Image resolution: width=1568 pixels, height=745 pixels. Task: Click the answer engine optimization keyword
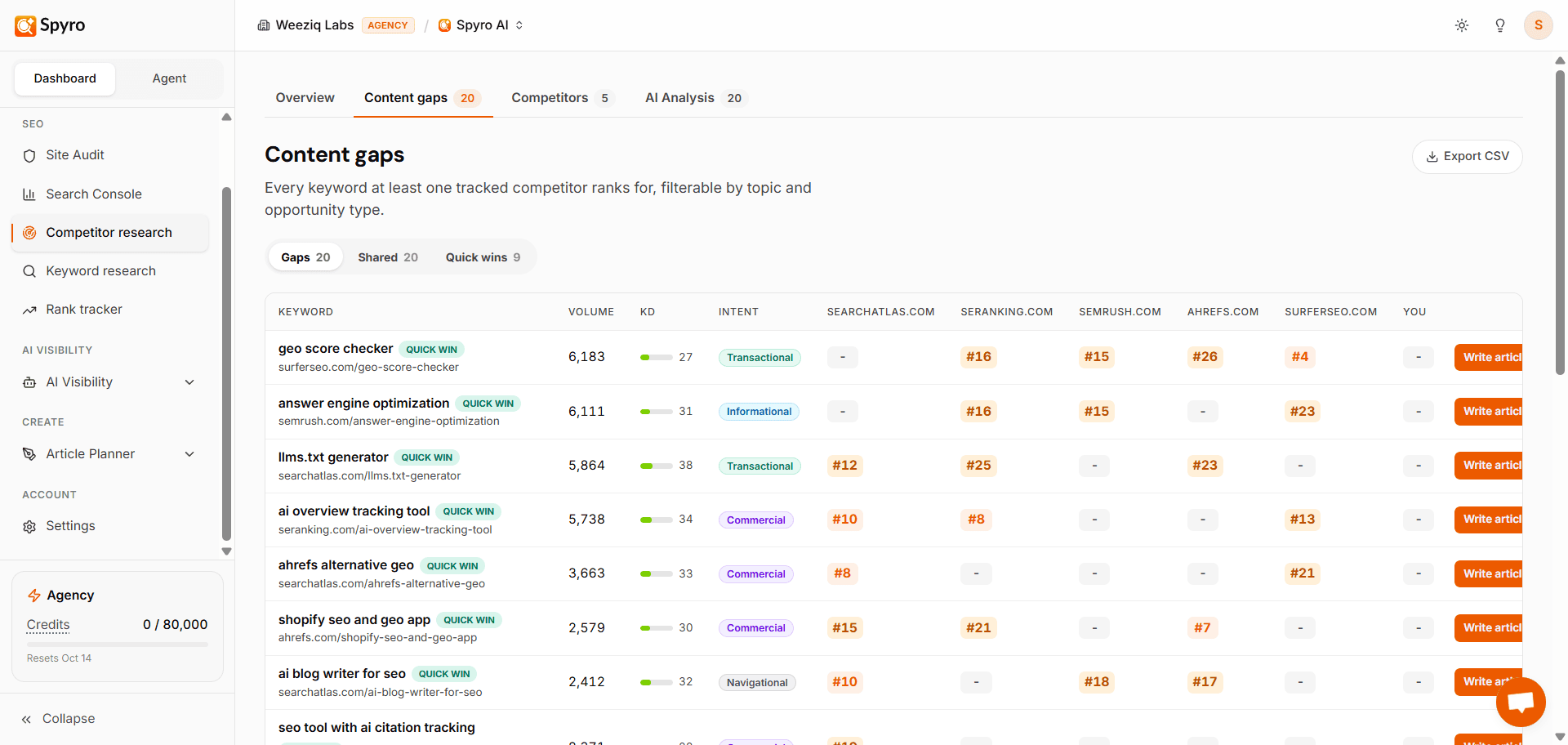click(x=363, y=404)
